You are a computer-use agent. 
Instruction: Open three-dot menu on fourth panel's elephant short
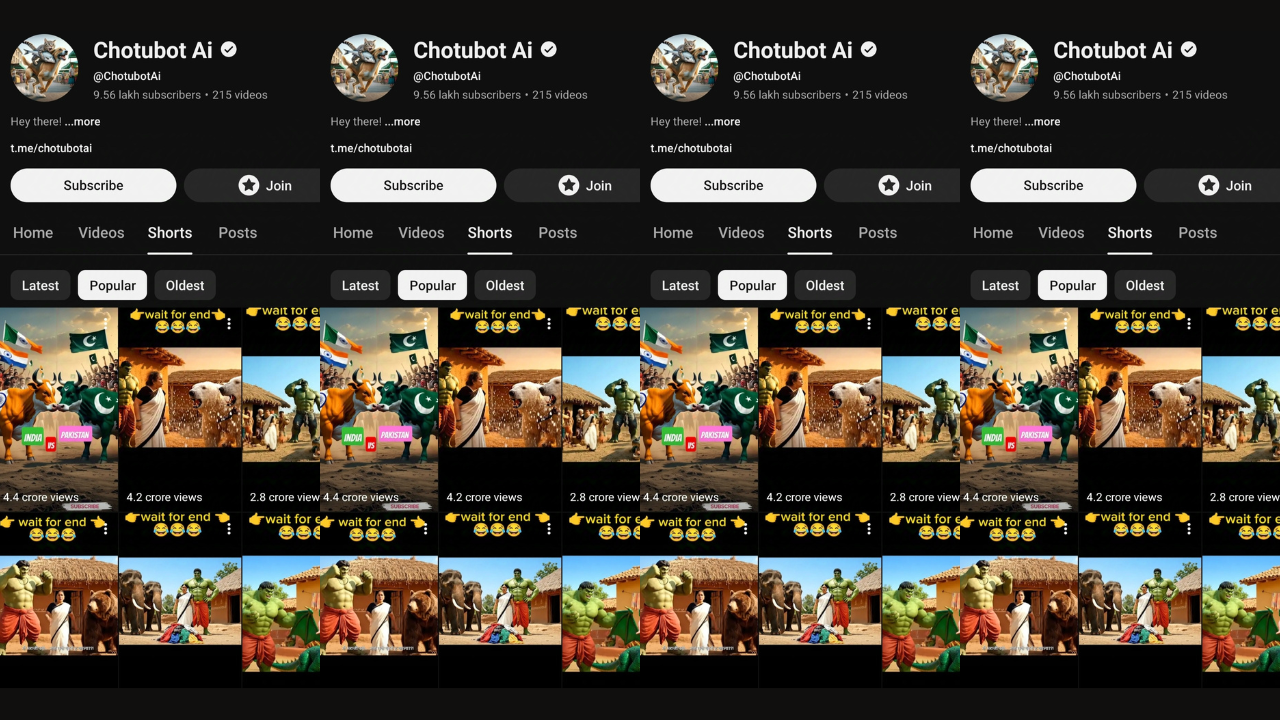(x=1189, y=528)
